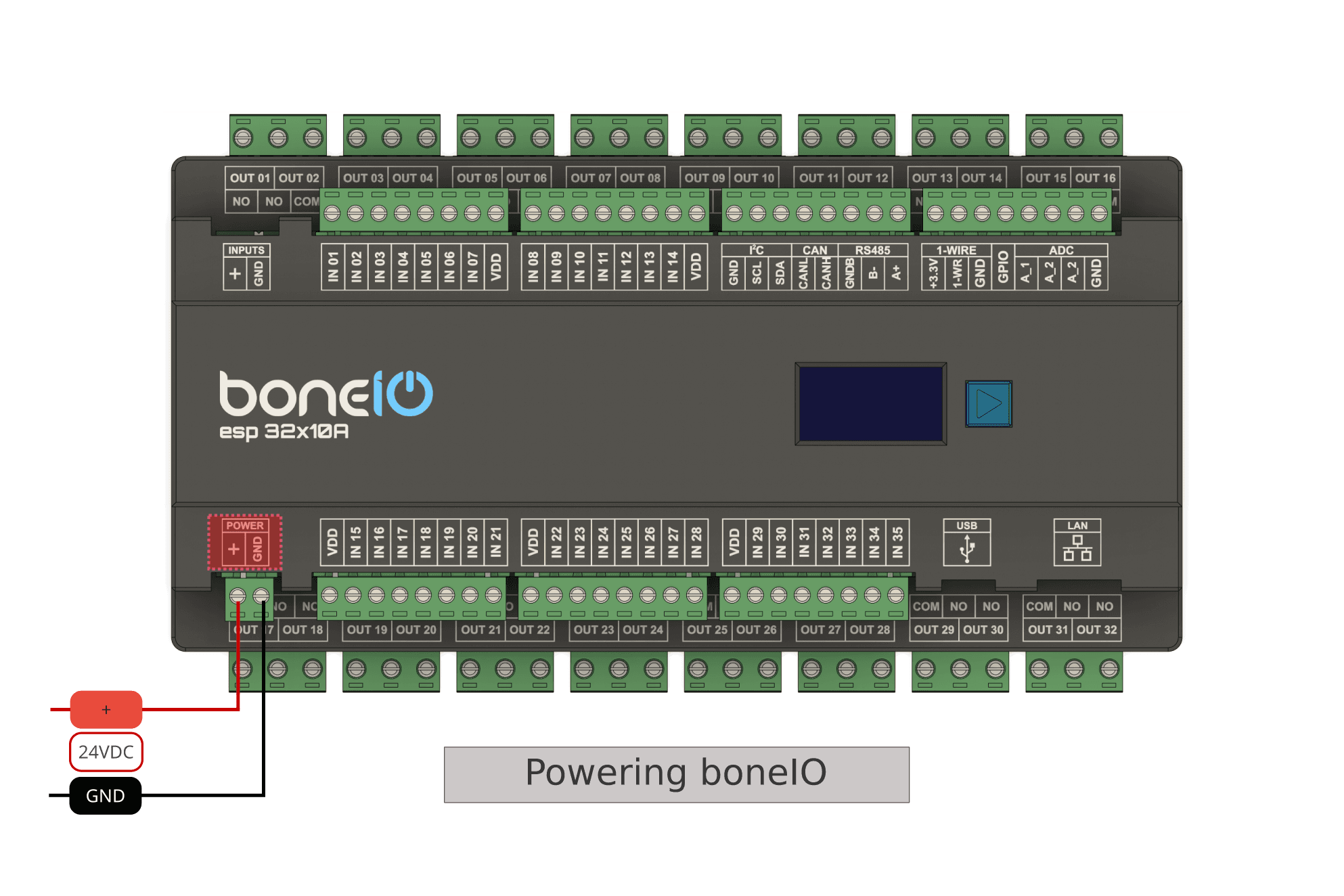The image size is (1344, 896).
Task: Click the INPUTS heading label
Action: coord(246,250)
